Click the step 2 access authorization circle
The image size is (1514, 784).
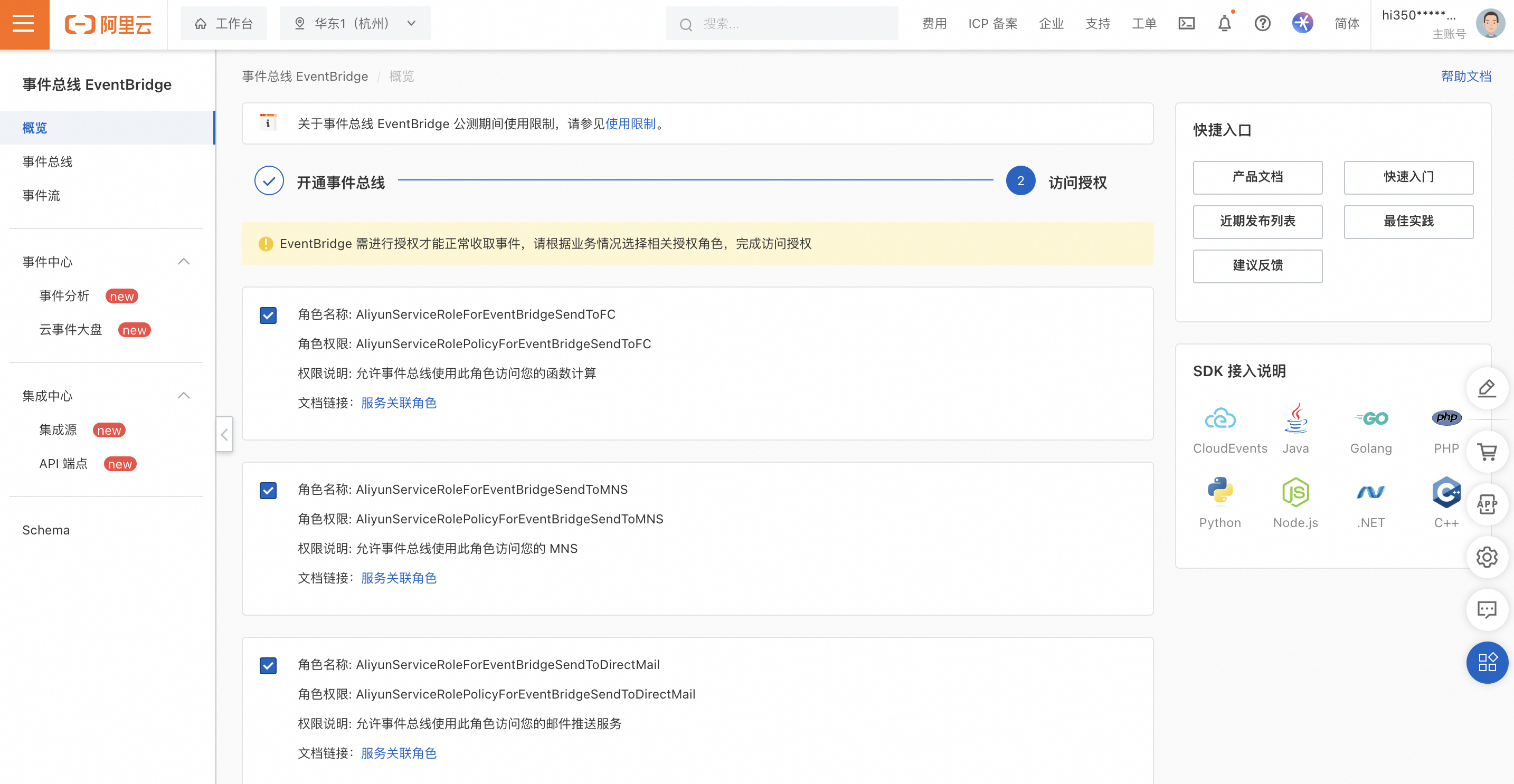[1020, 181]
